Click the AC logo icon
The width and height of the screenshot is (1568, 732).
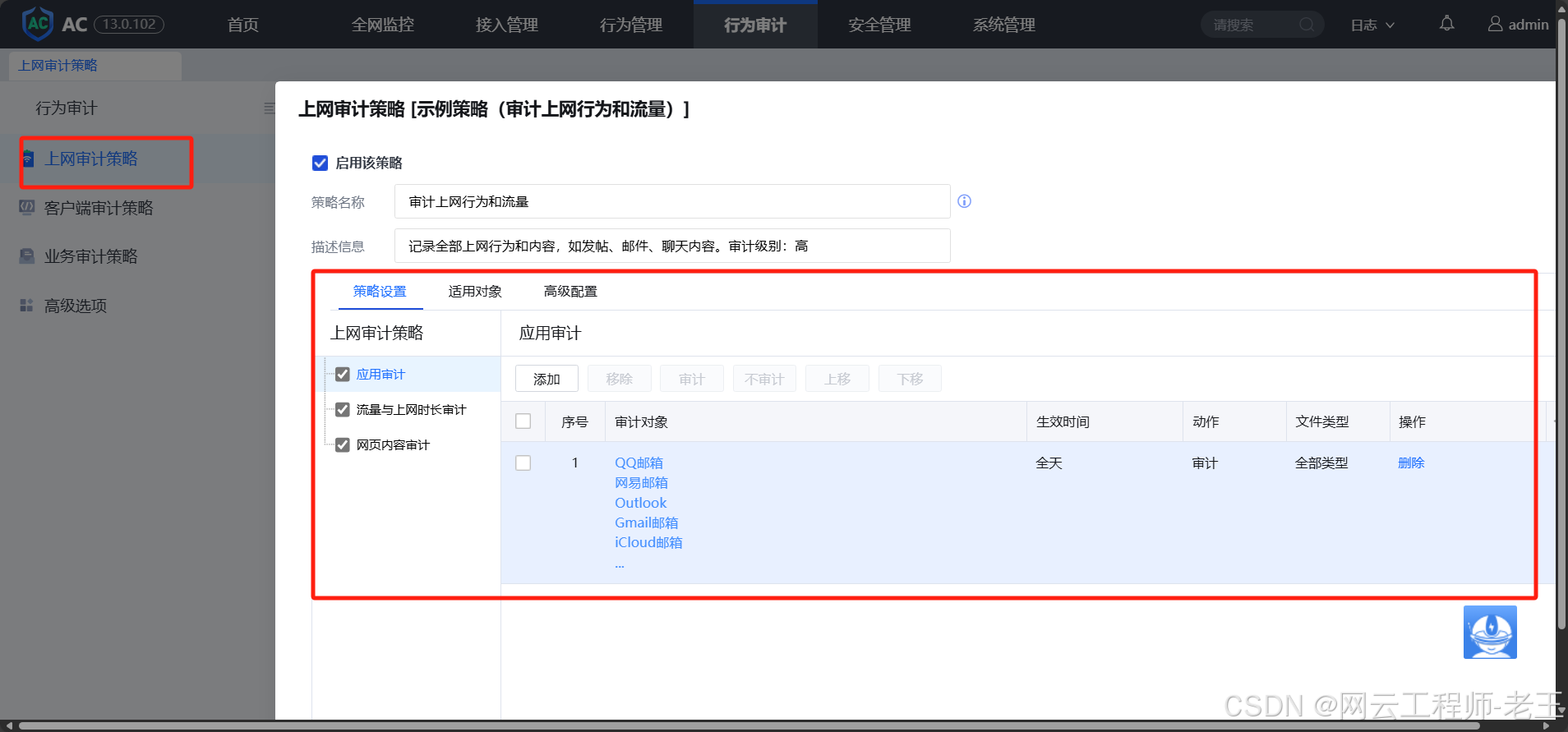[x=38, y=24]
